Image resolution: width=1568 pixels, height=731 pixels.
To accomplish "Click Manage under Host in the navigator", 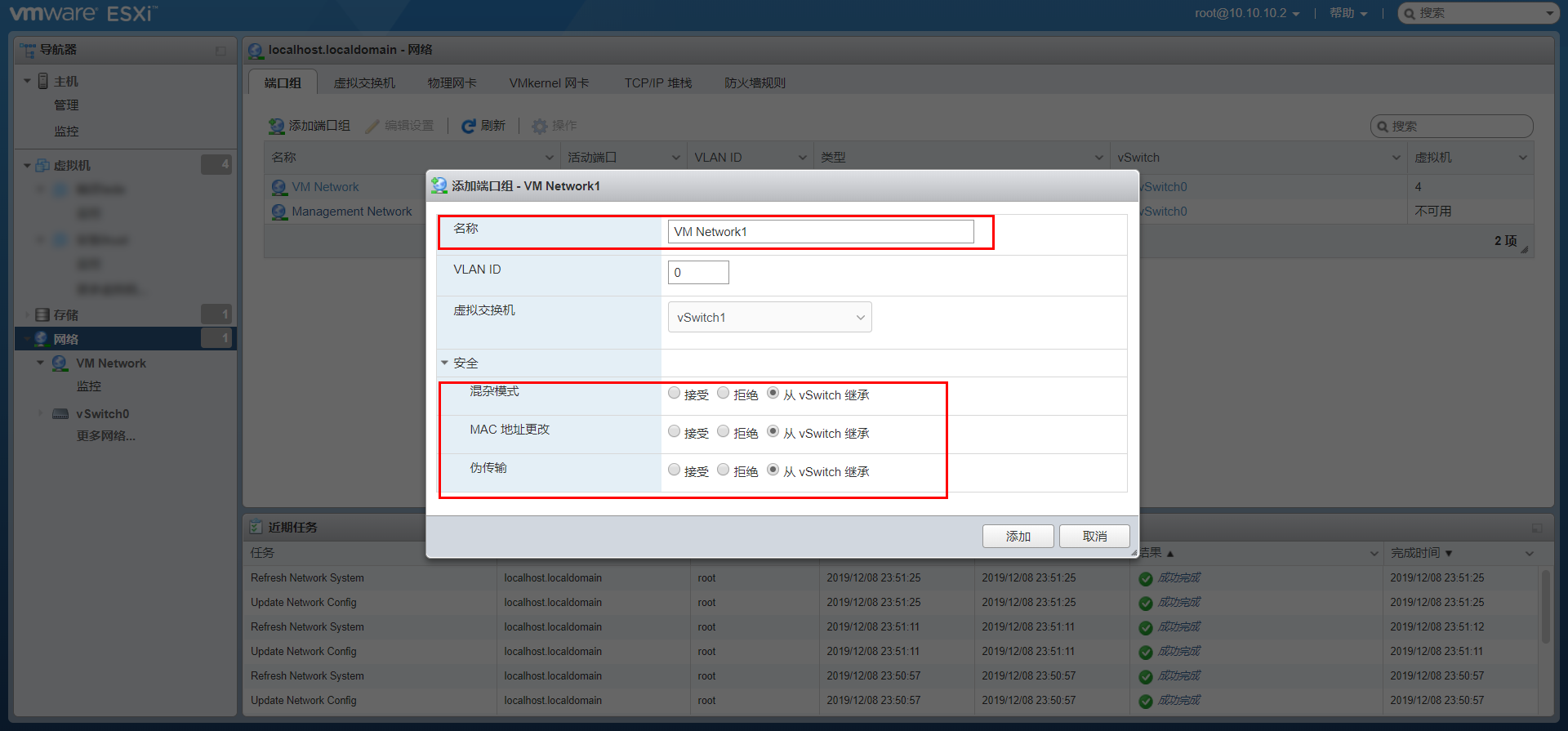I will pos(66,105).
